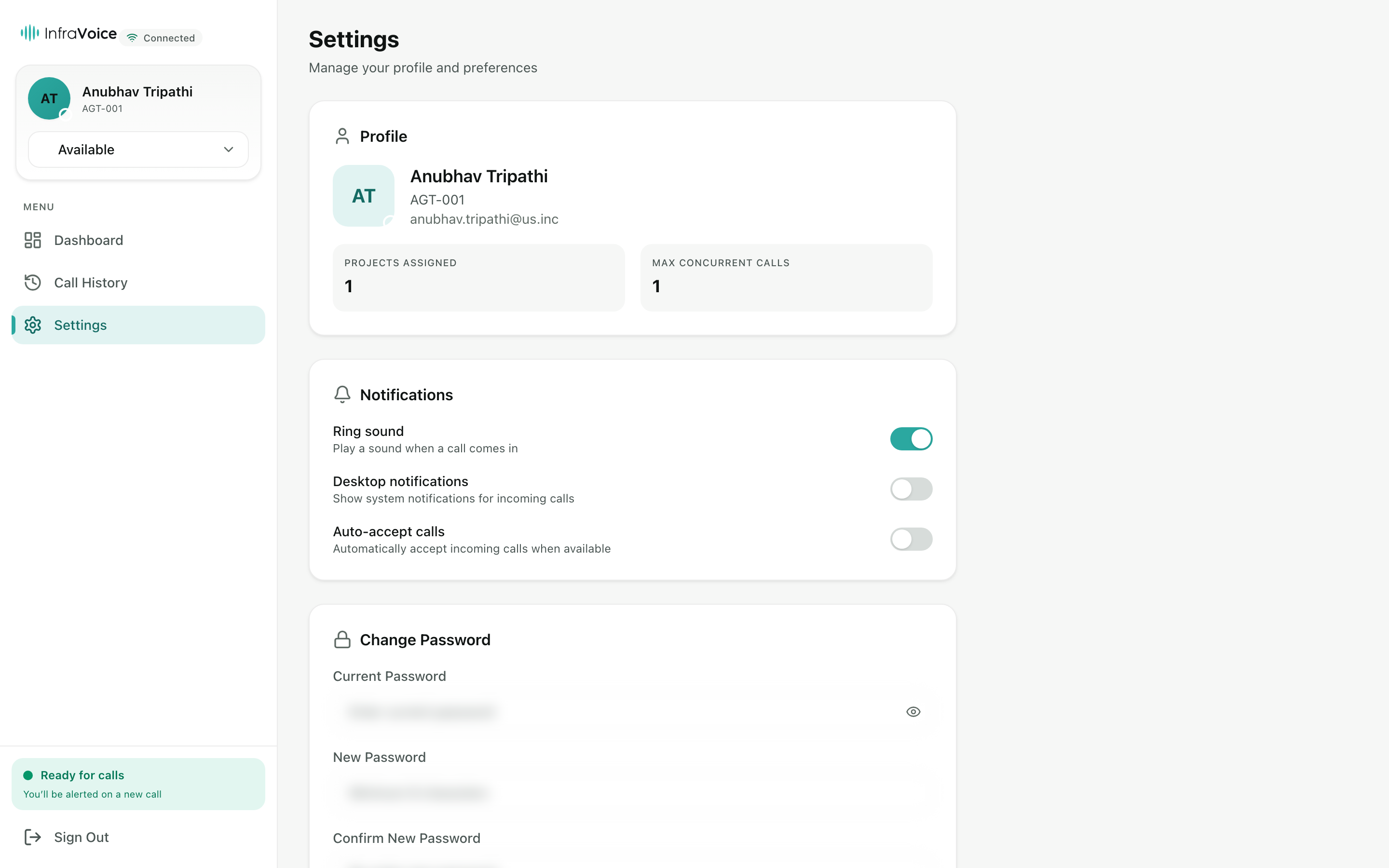Viewport: 1389px width, 868px height.
Task: Click the Connected wifi status icon
Action: 132,38
